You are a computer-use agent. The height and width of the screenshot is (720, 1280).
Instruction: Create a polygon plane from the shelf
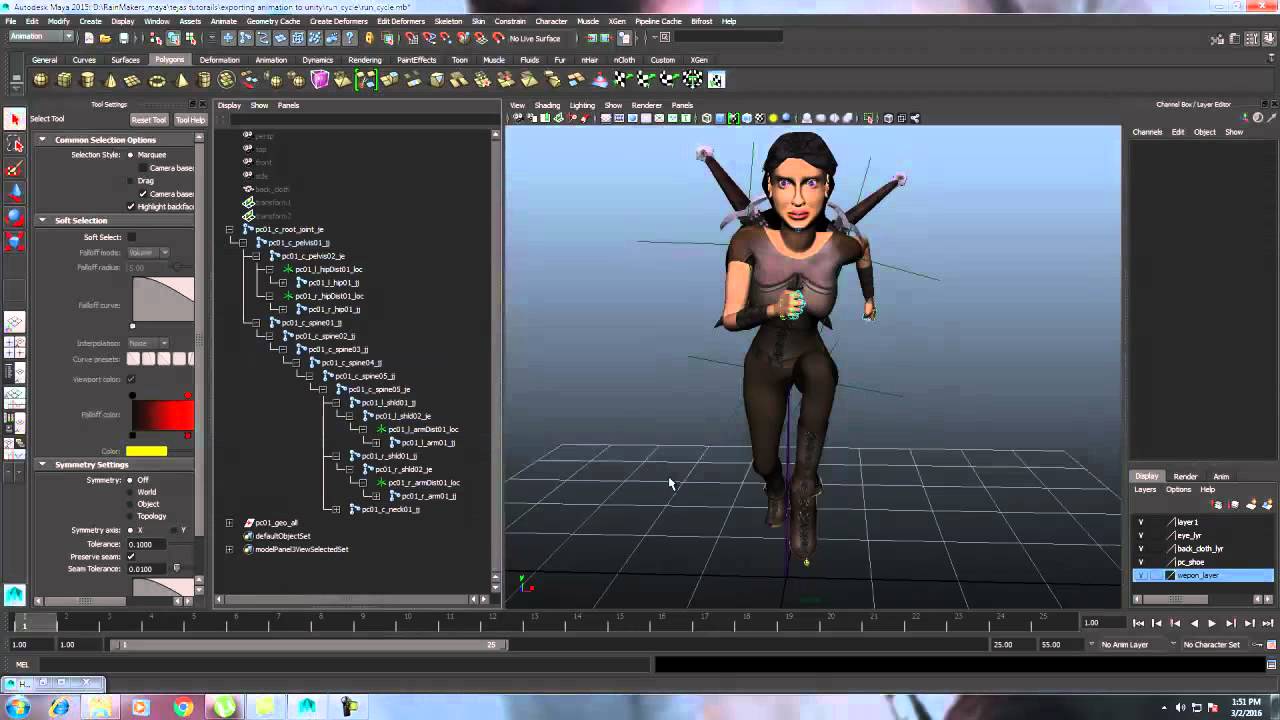pos(133,80)
